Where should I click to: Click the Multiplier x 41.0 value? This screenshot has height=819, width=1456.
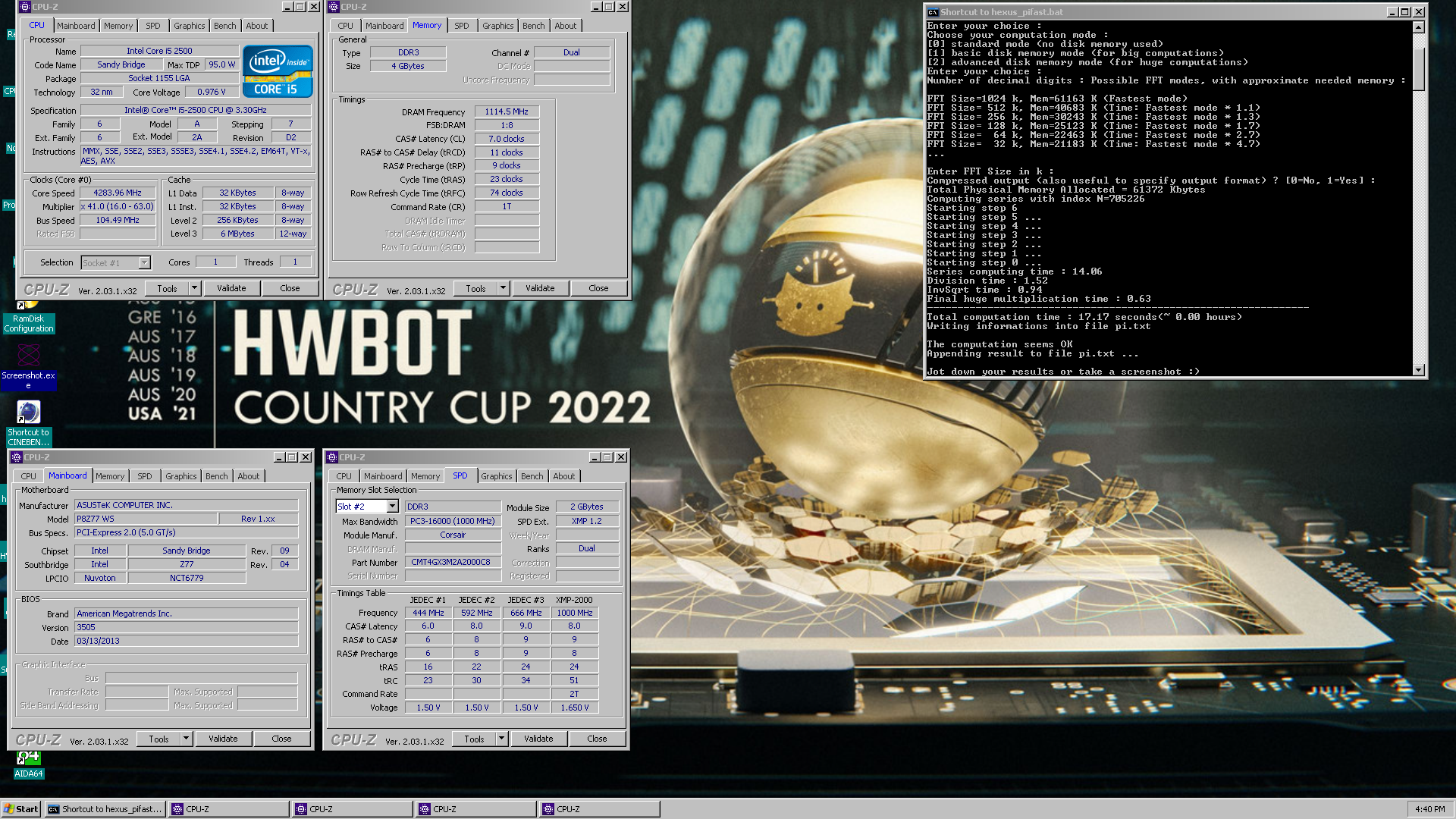118,206
